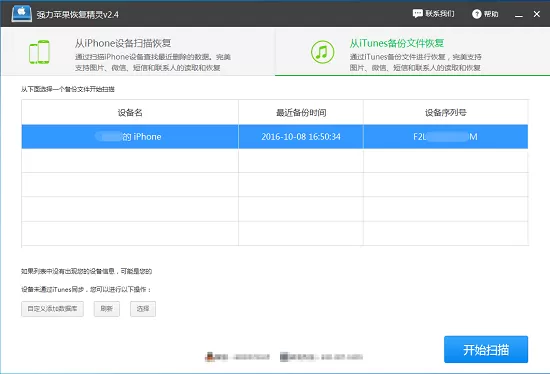Close the 强力苹果恢复精灵 window
The height and width of the screenshot is (374, 550).
(537, 14)
